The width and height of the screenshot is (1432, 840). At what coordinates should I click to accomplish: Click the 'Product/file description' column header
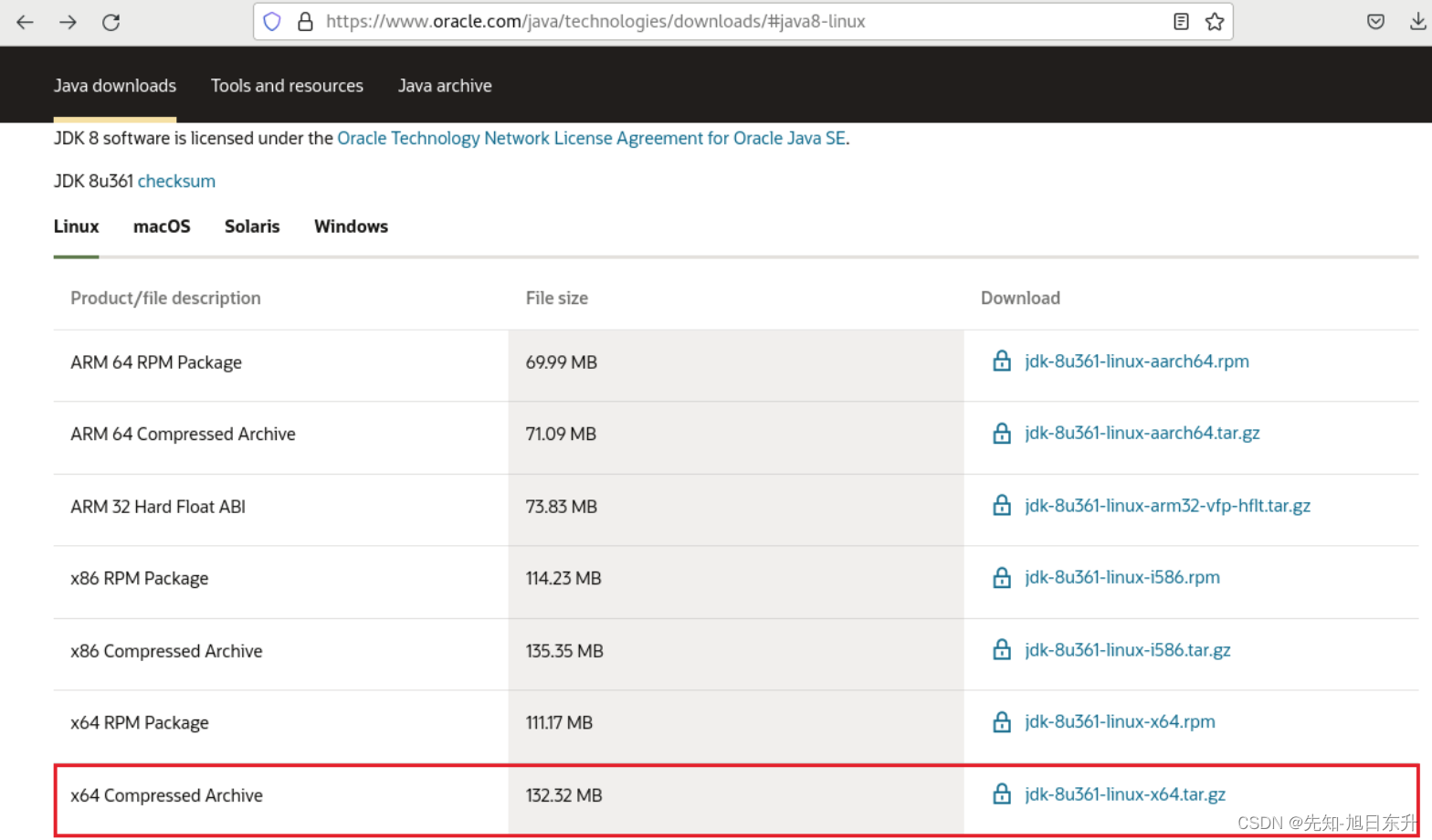click(165, 299)
